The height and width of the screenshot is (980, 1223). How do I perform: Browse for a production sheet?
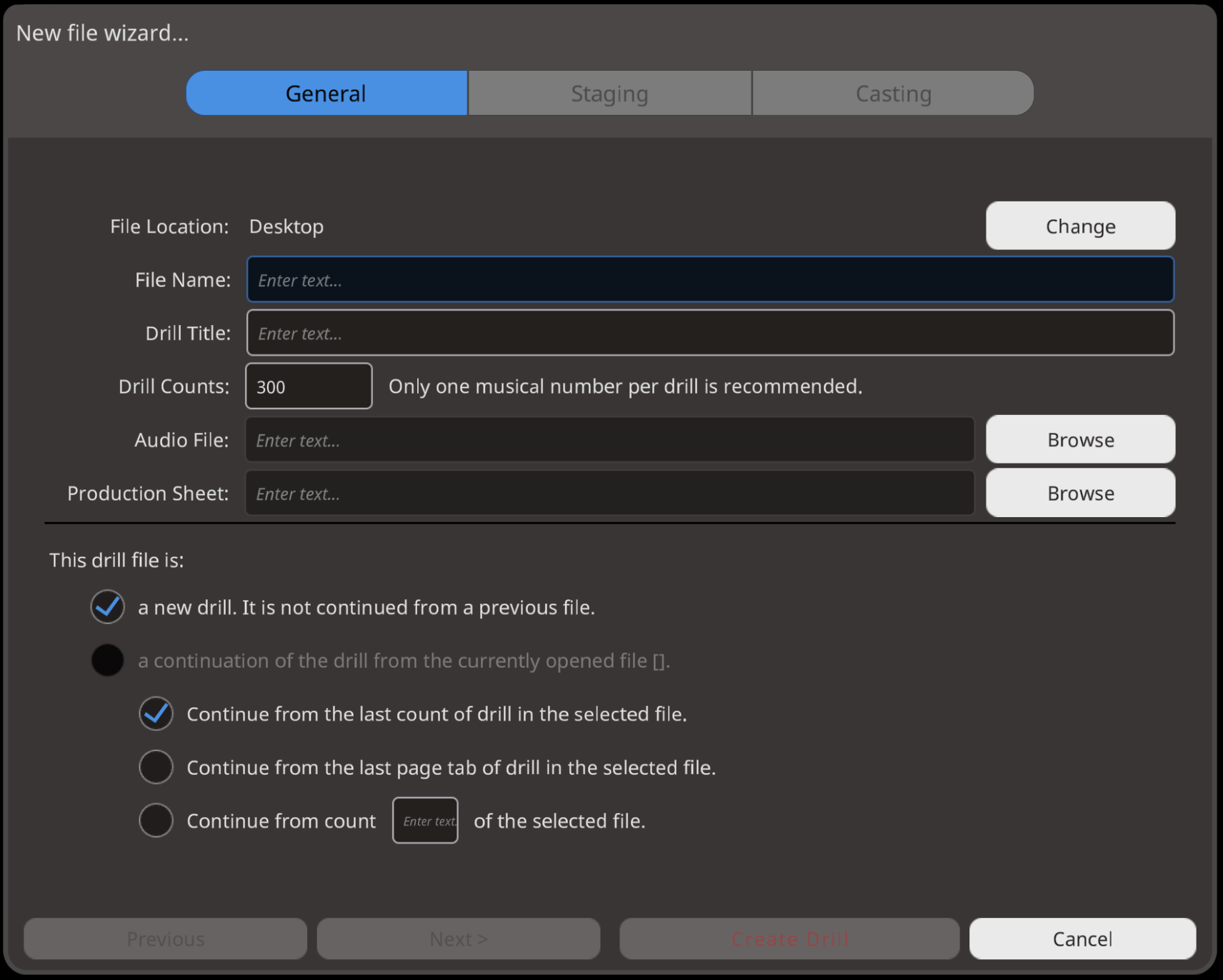(1079, 494)
